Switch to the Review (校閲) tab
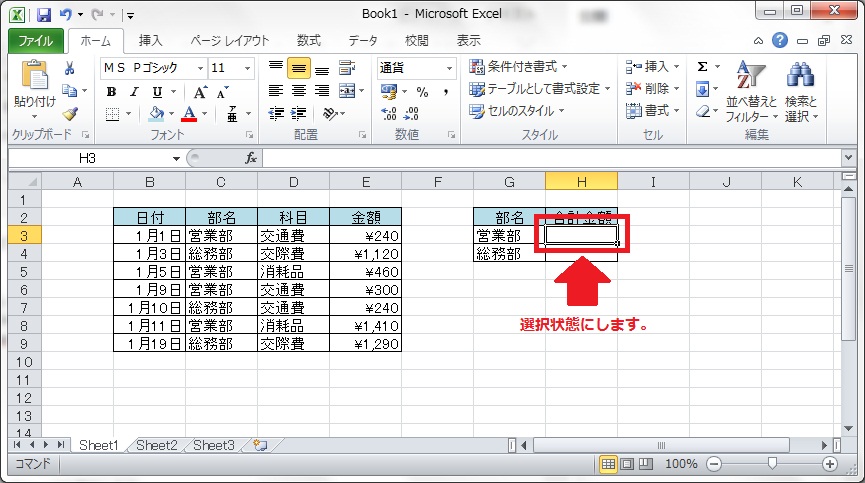This screenshot has height=483, width=865. click(x=417, y=40)
